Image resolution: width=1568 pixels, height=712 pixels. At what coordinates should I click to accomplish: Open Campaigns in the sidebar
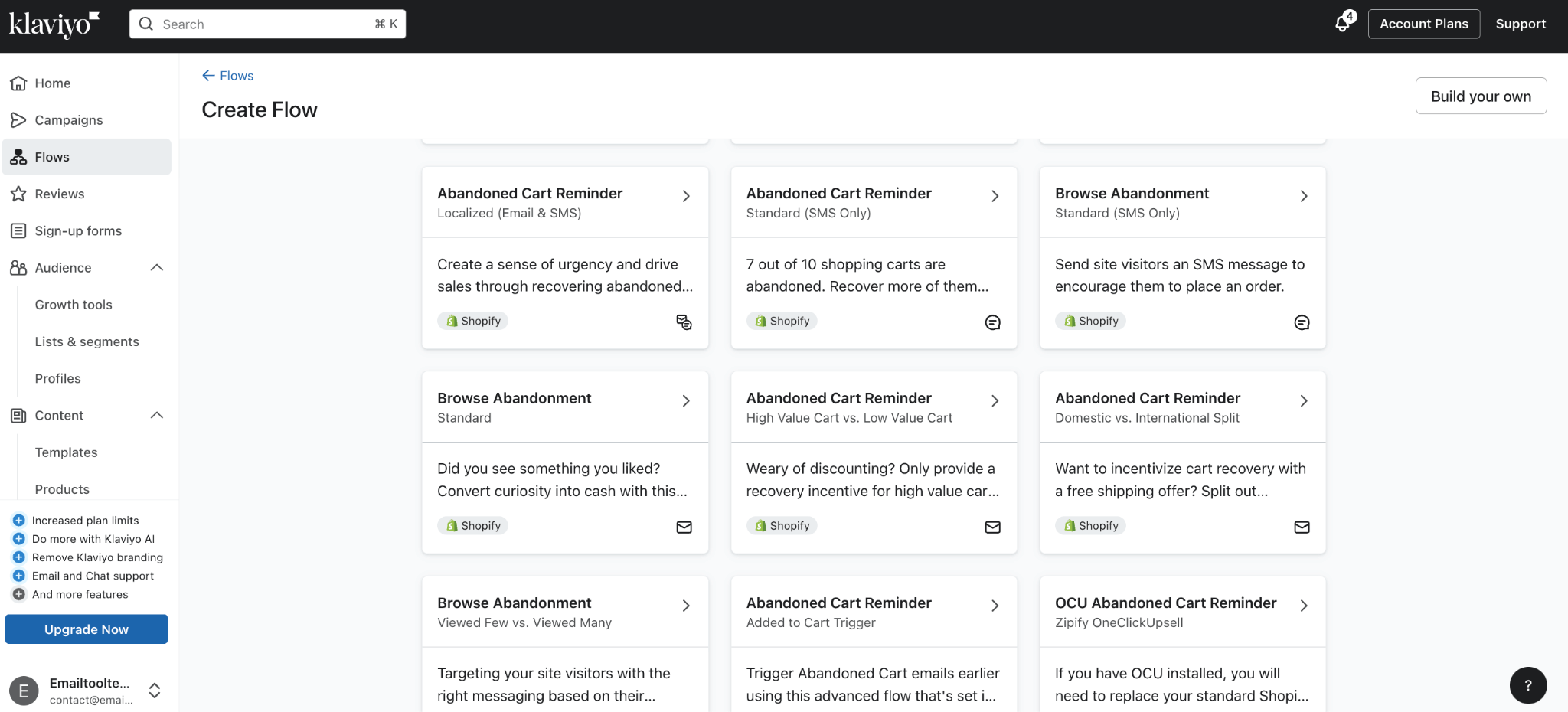click(x=68, y=120)
